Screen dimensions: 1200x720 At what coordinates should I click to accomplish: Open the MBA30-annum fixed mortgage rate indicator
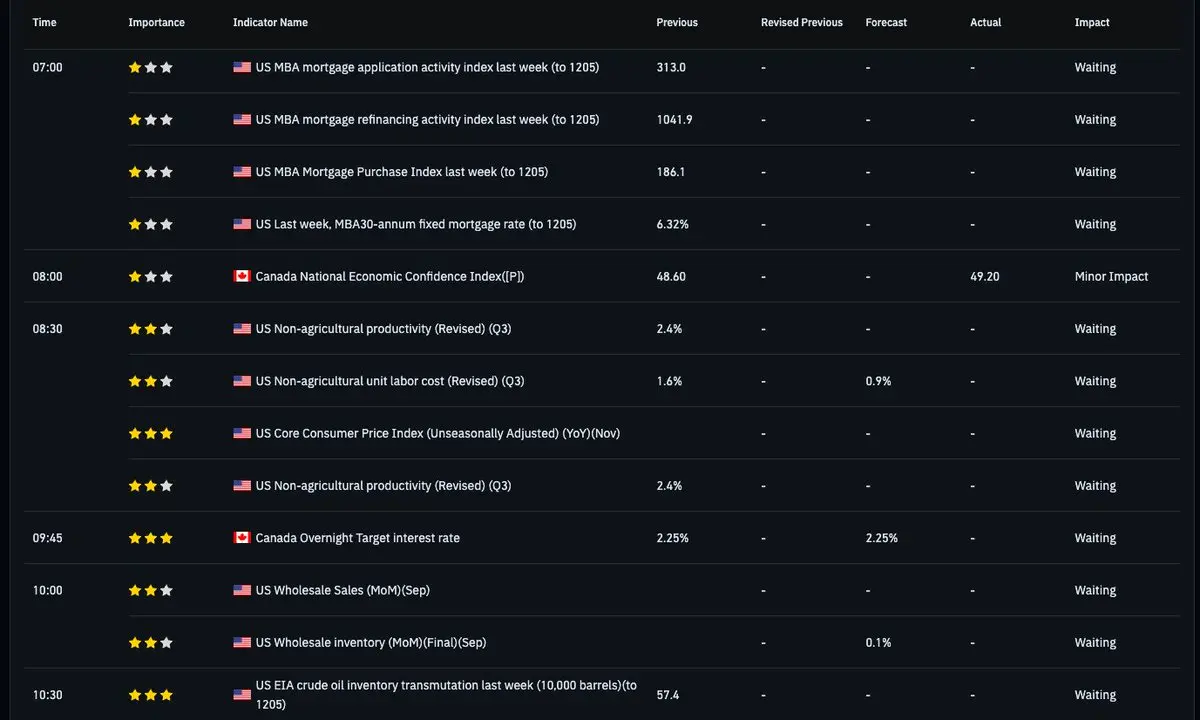[x=415, y=225]
